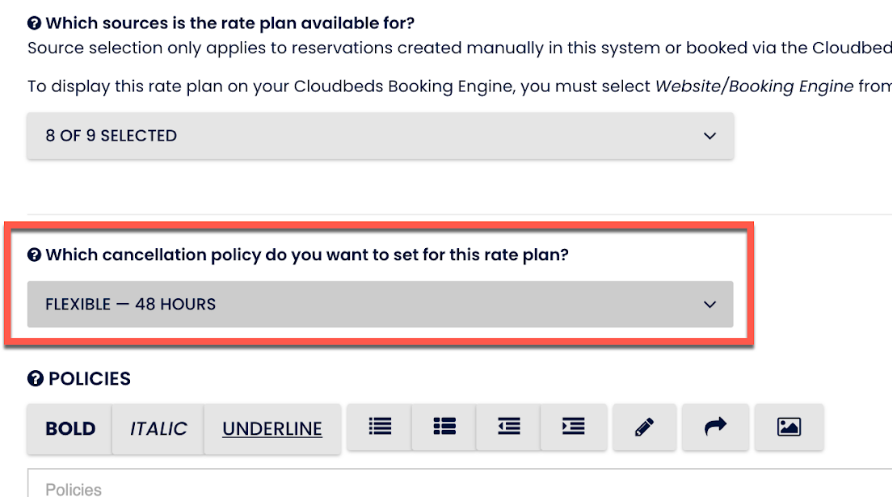
Task: Click the bulleted list icon
Action: [379, 428]
